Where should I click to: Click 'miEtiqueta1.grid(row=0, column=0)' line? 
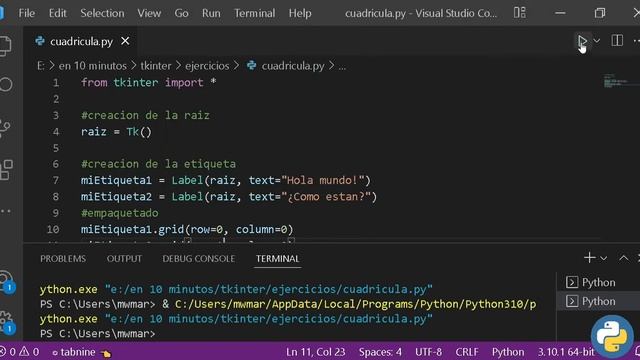(187, 229)
